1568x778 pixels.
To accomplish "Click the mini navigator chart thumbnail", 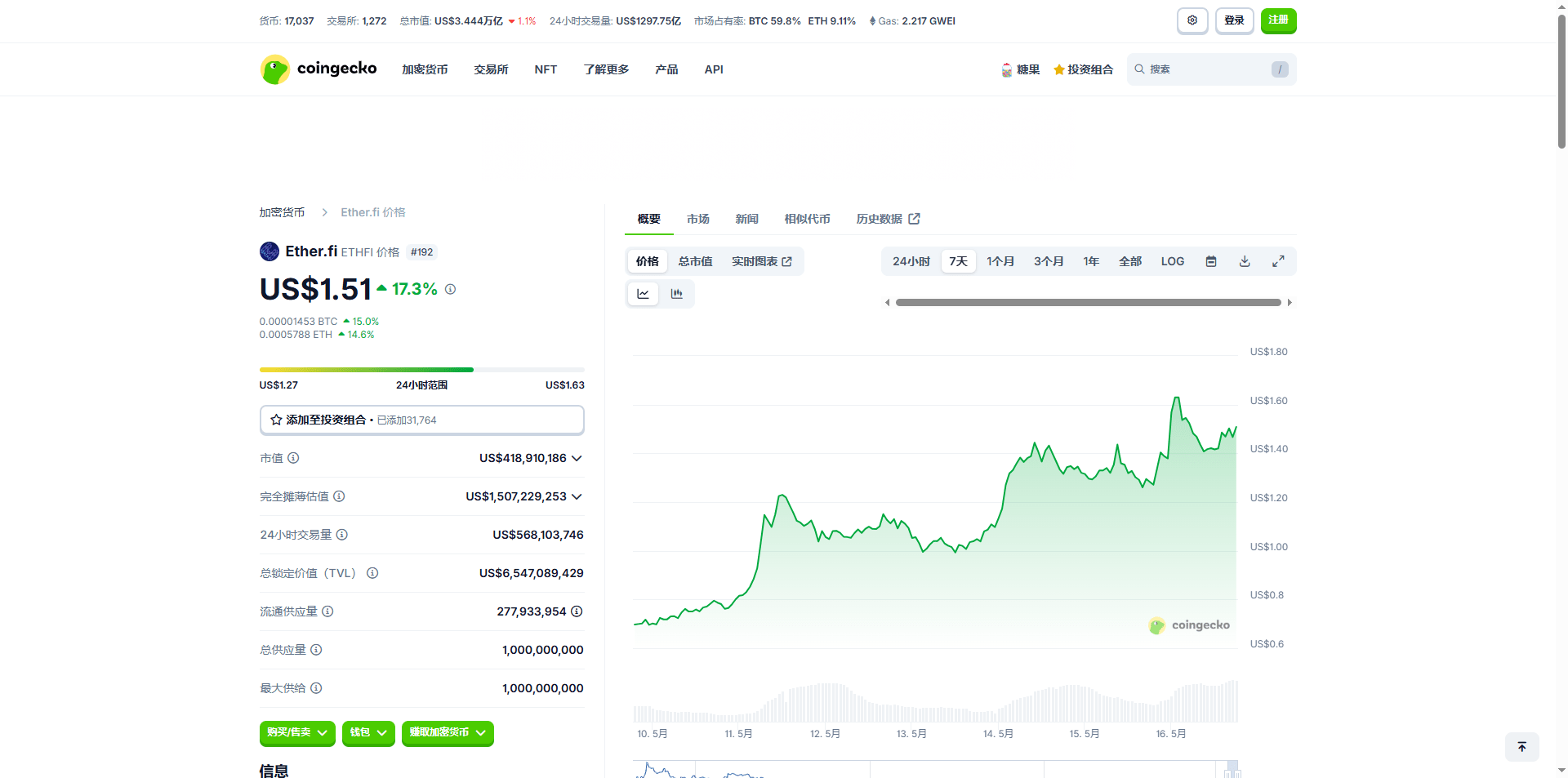I will [938, 769].
